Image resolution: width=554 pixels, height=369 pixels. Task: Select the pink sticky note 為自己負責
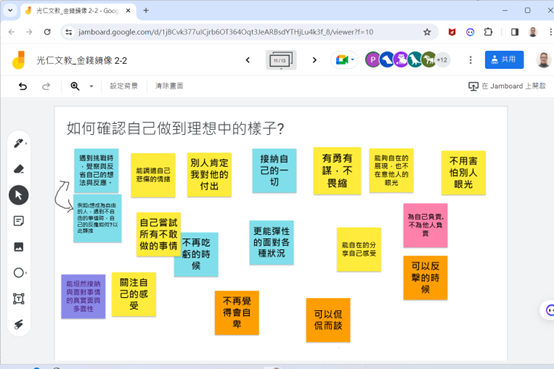click(425, 225)
